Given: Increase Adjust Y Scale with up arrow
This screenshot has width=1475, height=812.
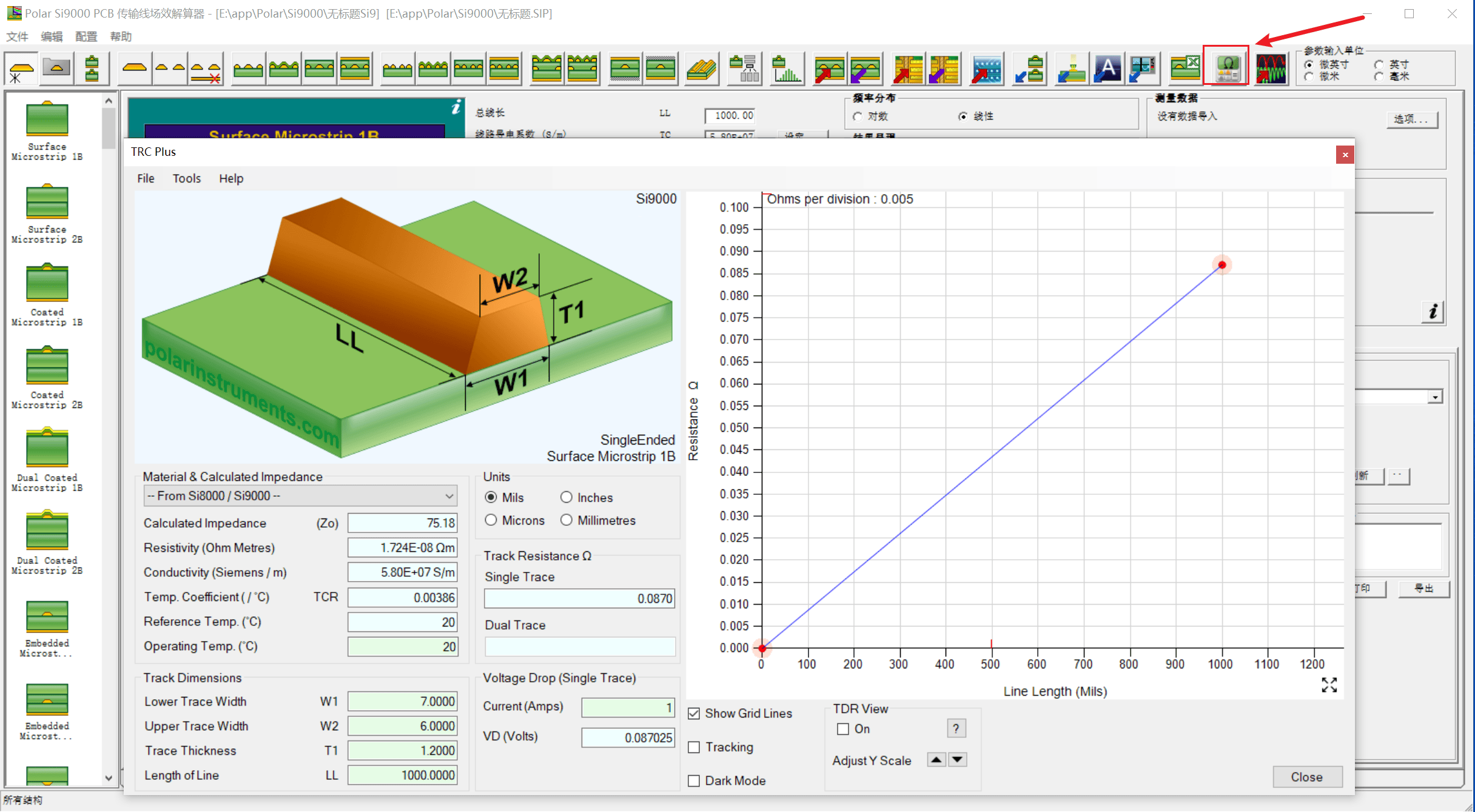Looking at the screenshot, I should coord(936,760).
